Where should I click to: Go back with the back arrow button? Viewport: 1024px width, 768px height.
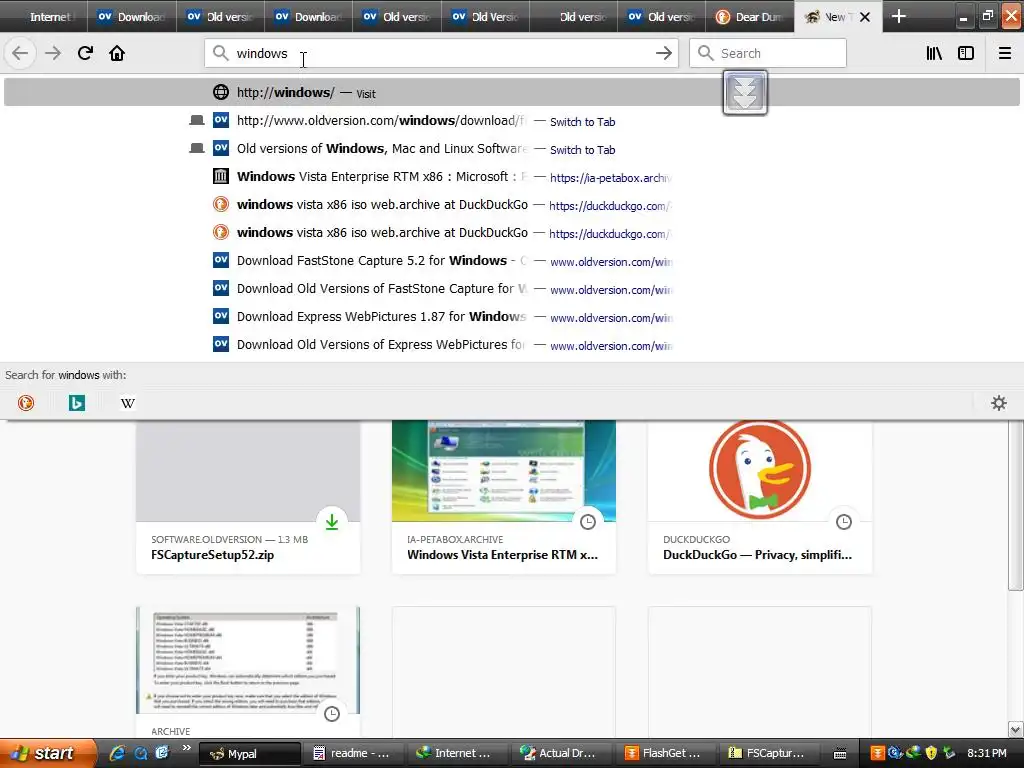20,53
